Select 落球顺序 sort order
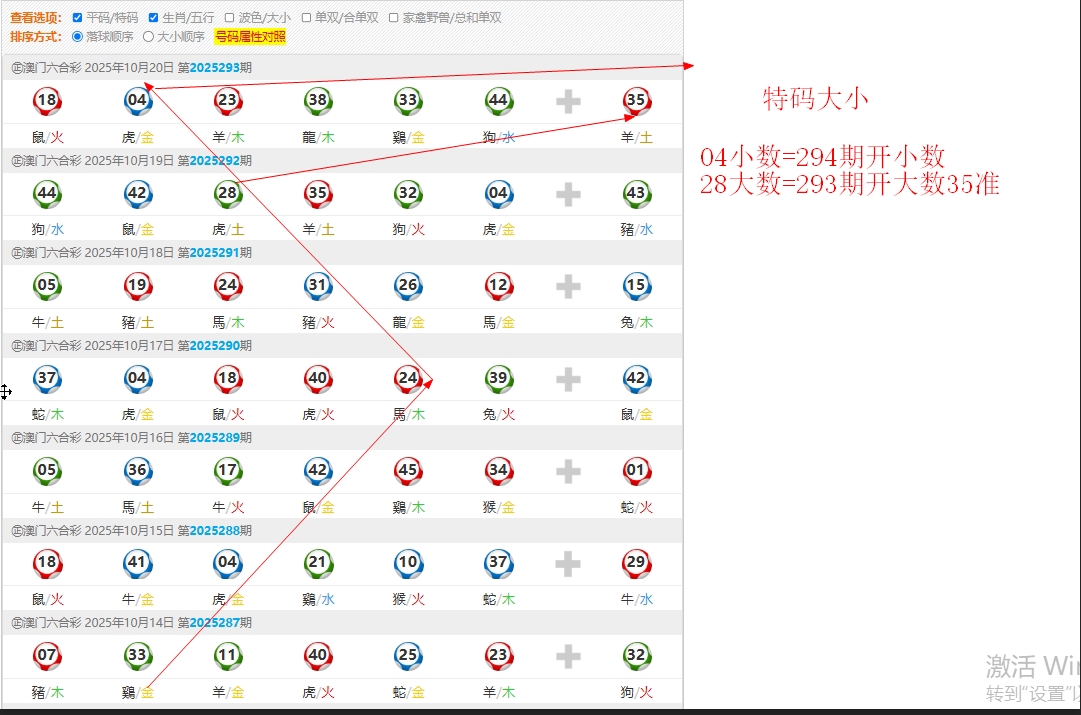Screen dimensions: 1081x715 tap(78, 37)
